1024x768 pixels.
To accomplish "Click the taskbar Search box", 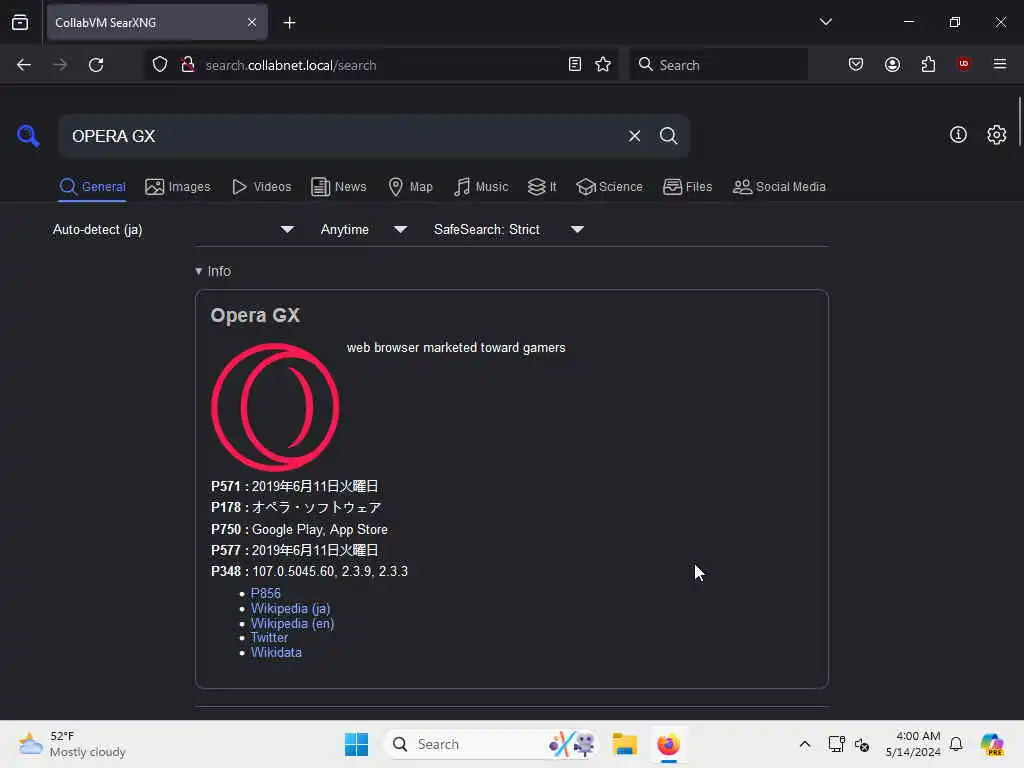I will 491,744.
